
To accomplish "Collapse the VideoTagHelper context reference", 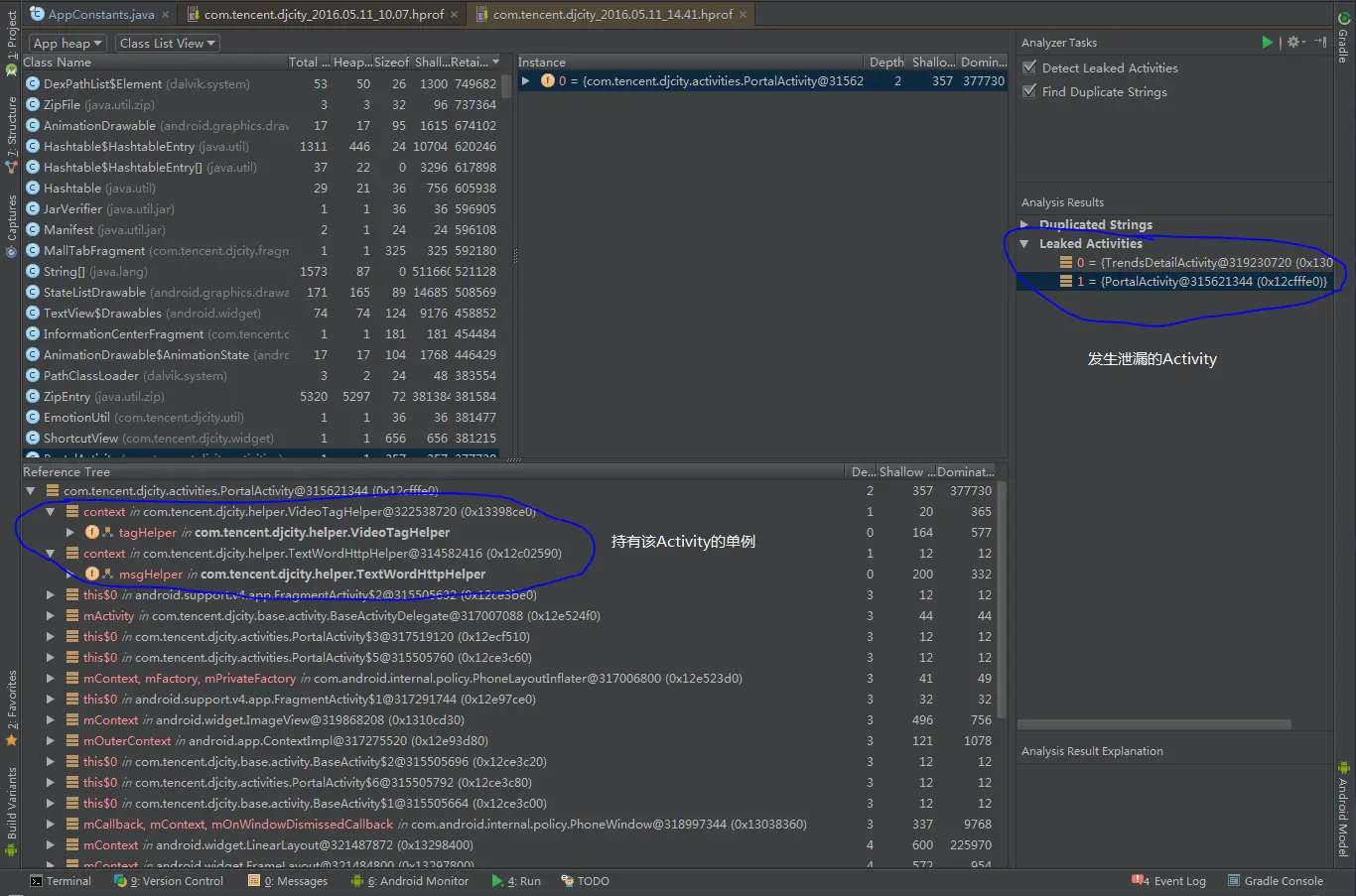I will 50,512.
